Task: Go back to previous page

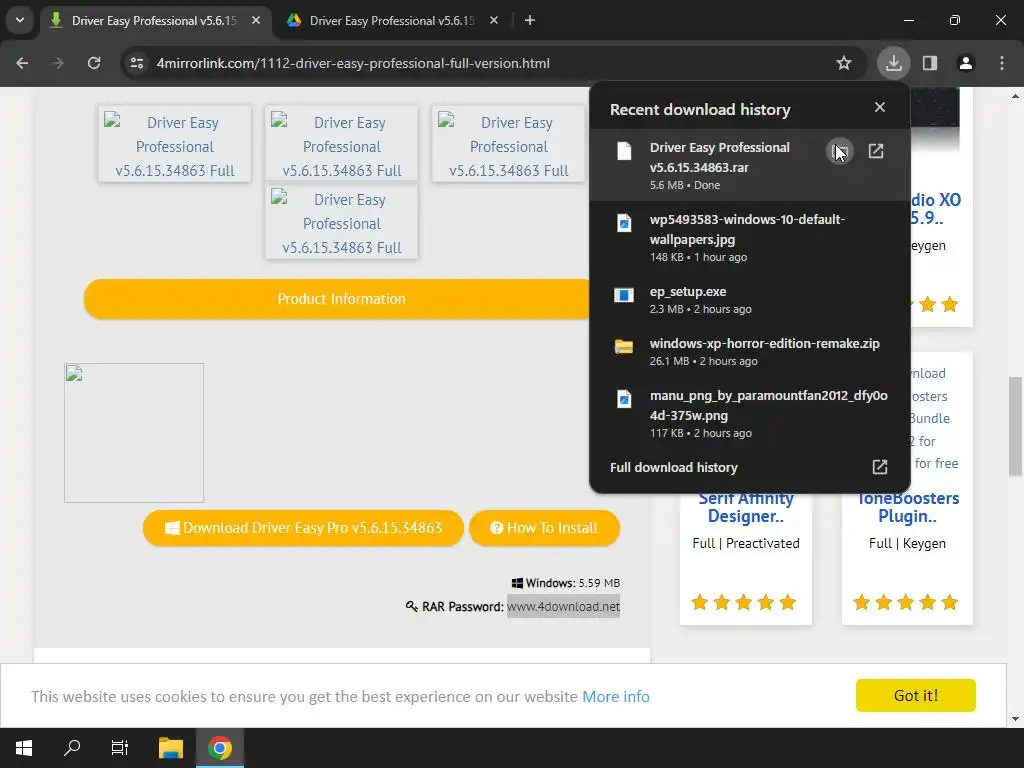Action: click(x=22, y=63)
